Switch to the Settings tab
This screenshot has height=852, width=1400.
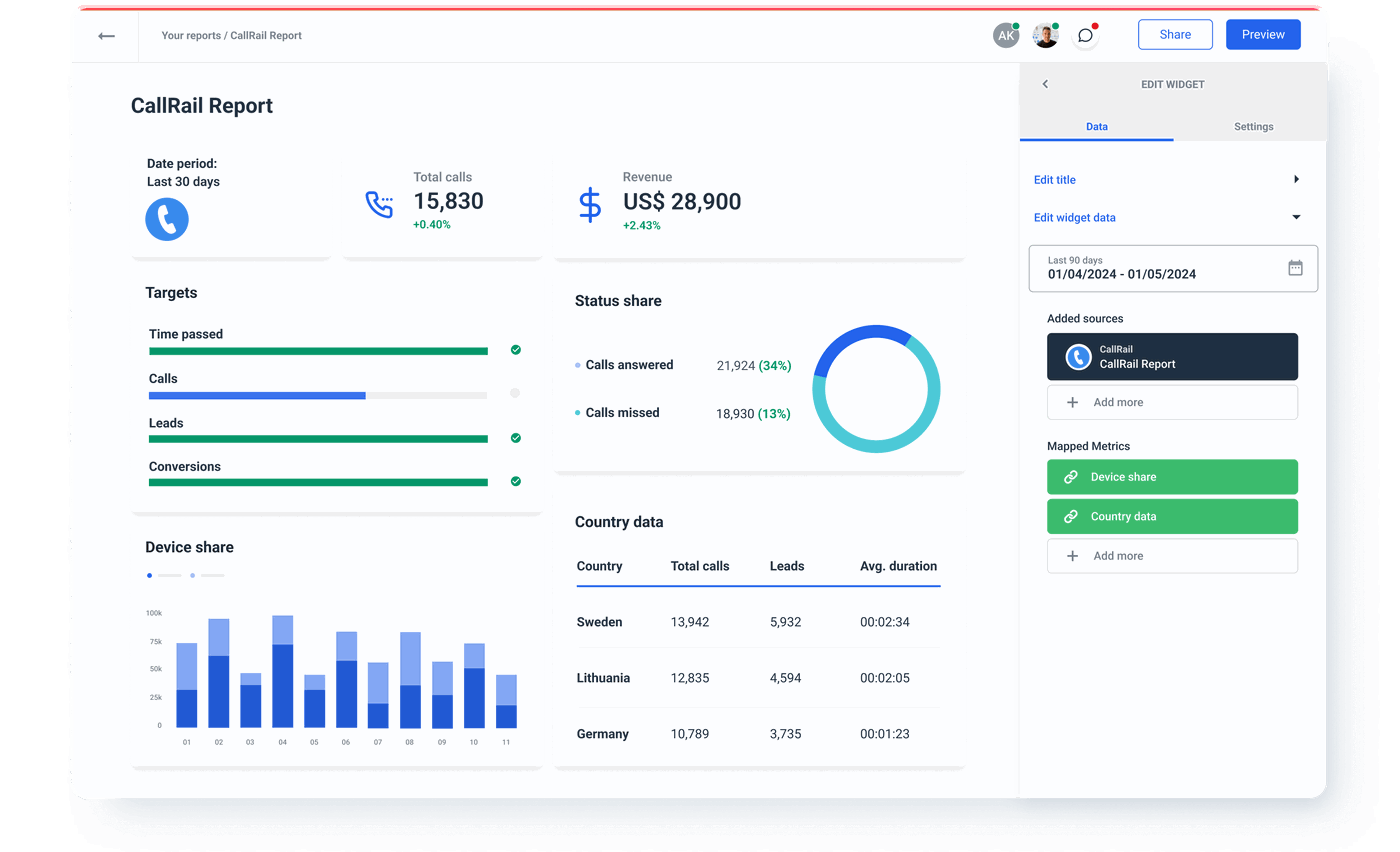pos(1253,127)
